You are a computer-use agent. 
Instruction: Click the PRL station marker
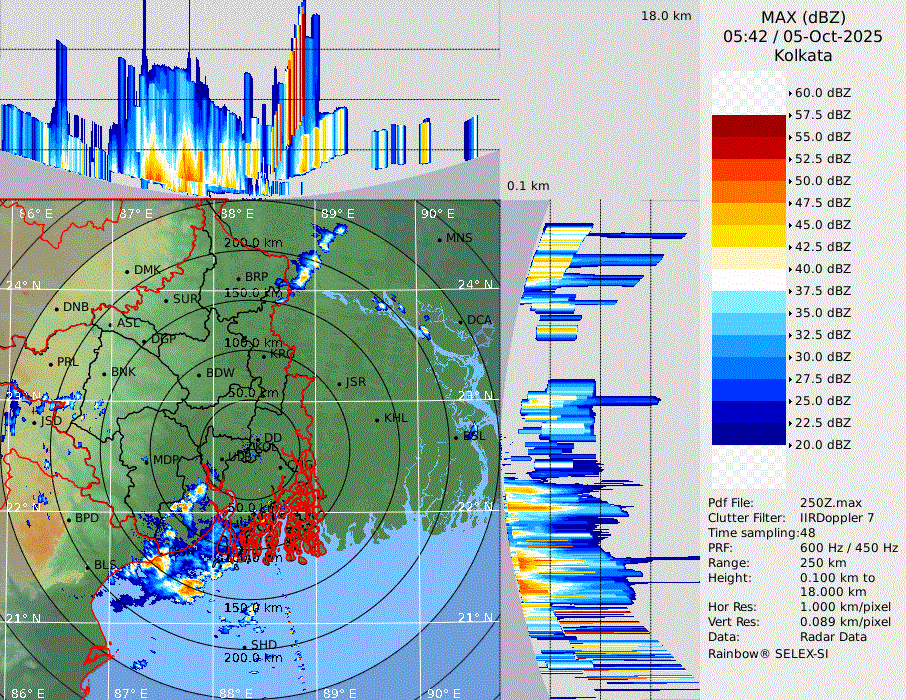point(52,362)
